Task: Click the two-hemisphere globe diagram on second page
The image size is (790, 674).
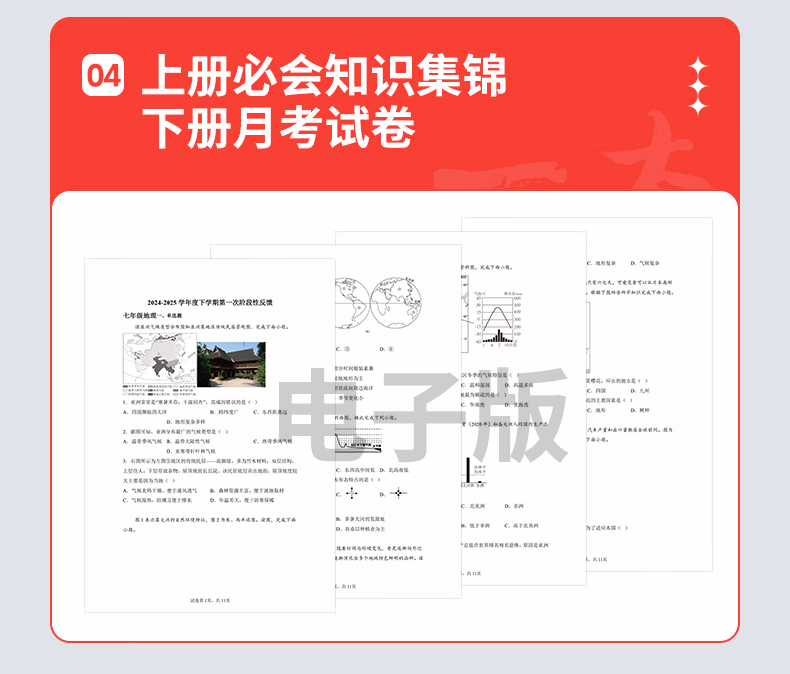Action: pos(378,302)
